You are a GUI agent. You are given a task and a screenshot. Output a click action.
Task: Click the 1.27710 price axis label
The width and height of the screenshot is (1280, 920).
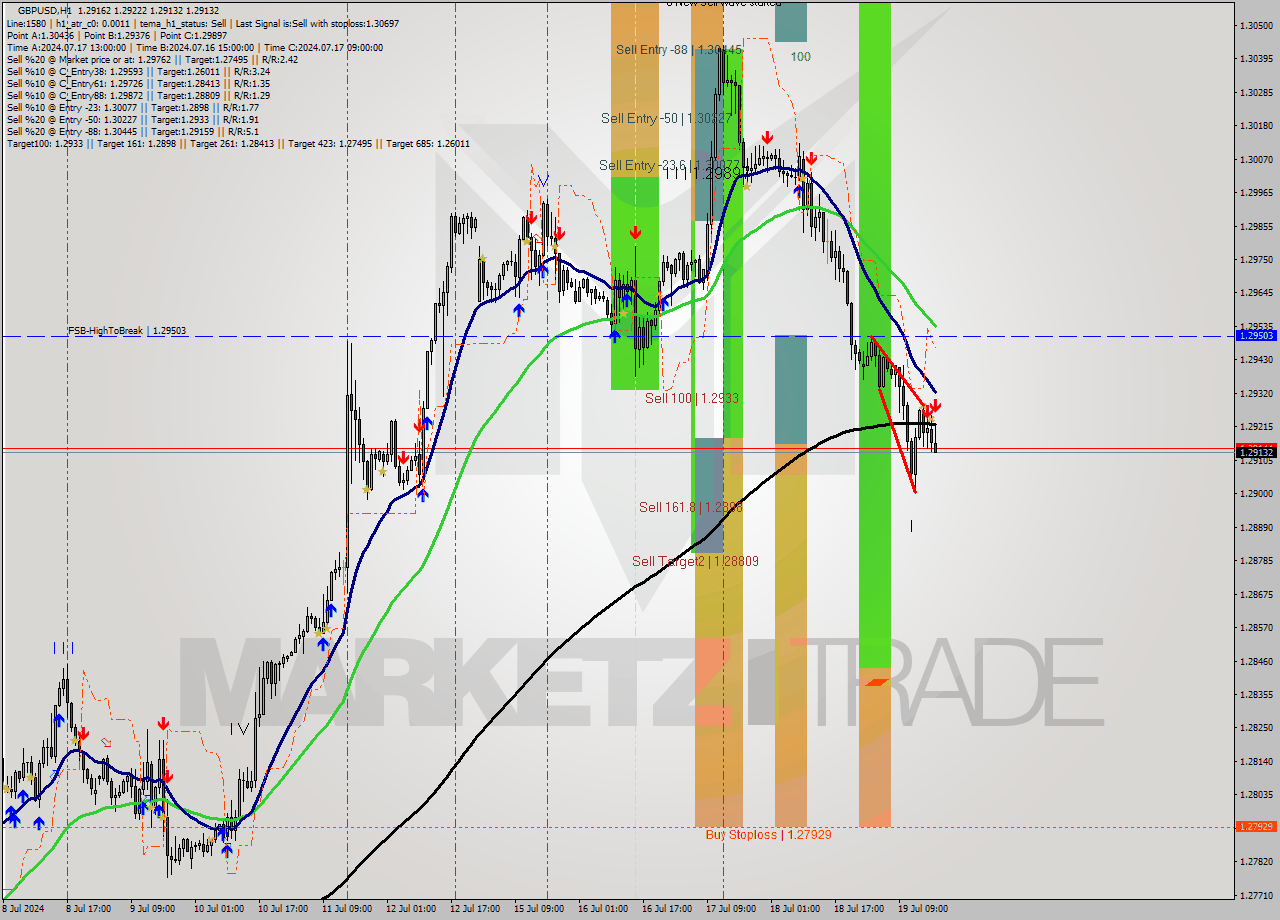1256,895
